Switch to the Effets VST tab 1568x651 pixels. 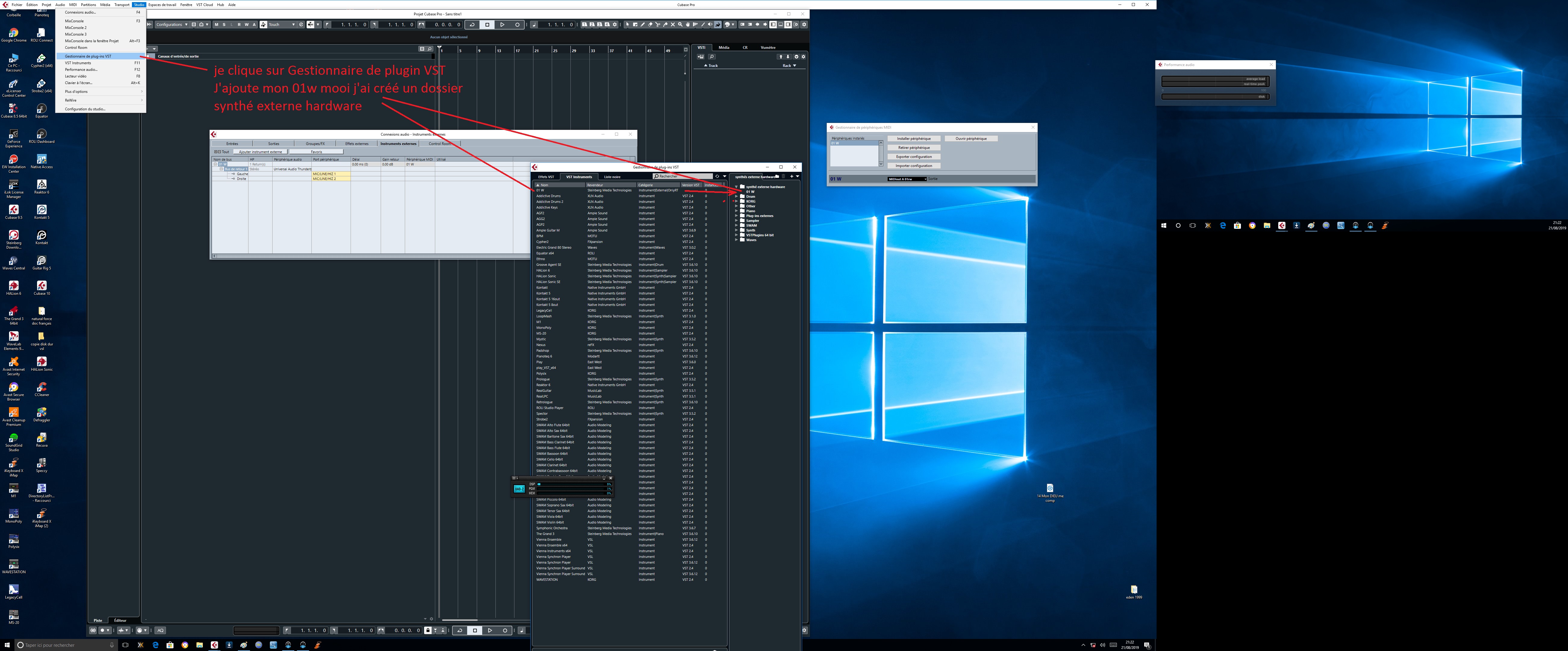click(546, 177)
